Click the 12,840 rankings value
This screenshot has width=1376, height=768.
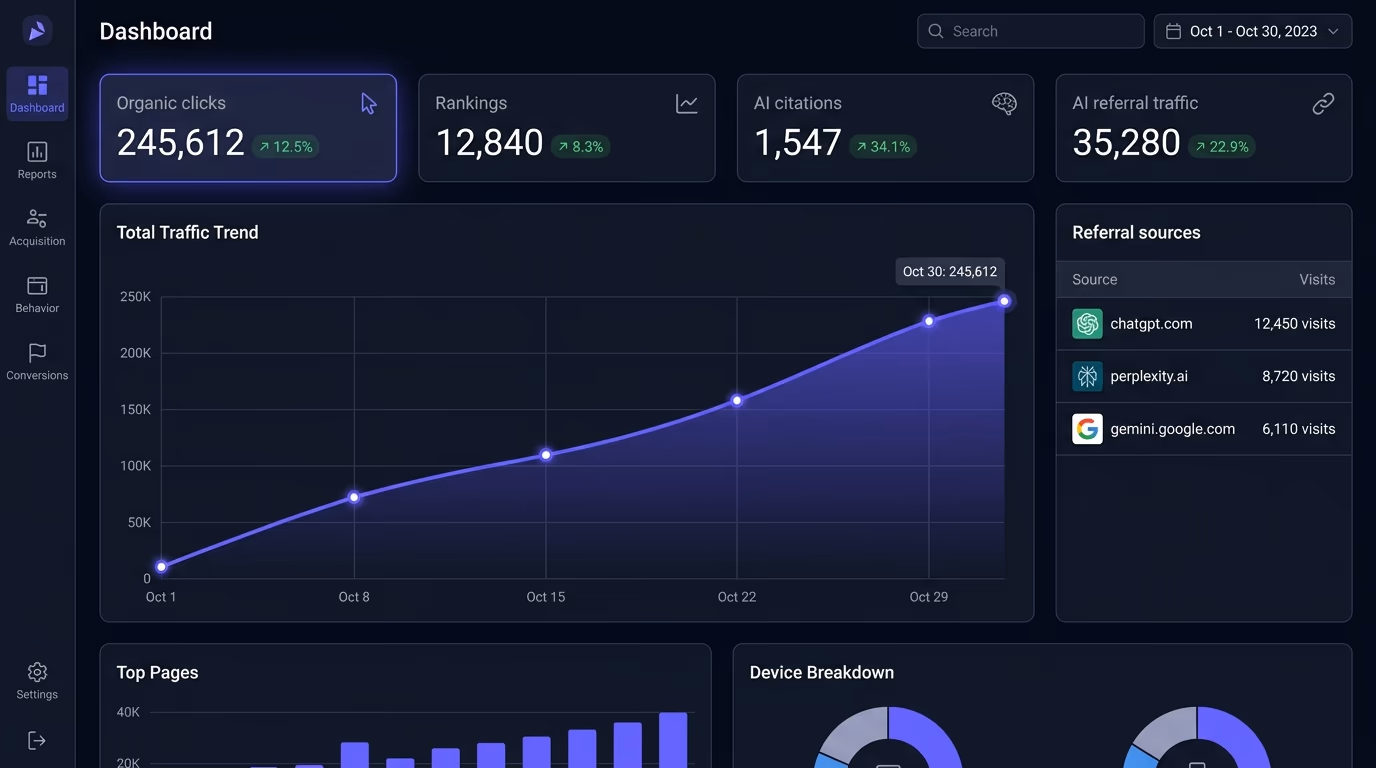click(489, 143)
